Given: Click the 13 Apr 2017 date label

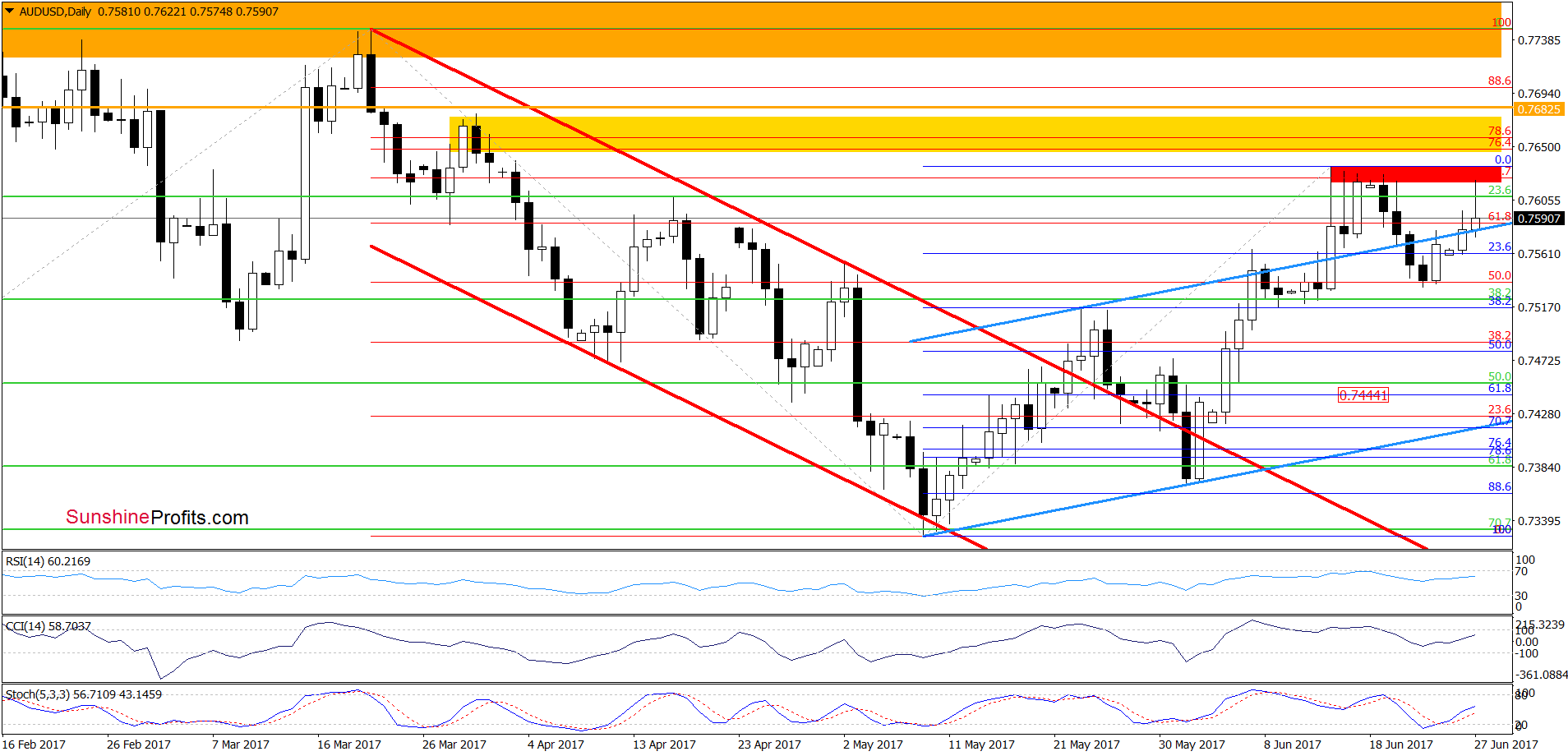Looking at the screenshot, I should pyautogui.click(x=664, y=744).
